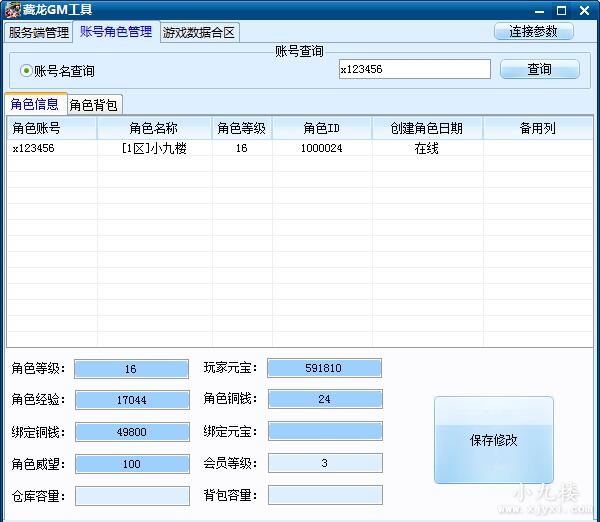Select the 账号角色管理 tab
Image resolution: width=600 pixels, height=522 pixels.
pos(116,31)
